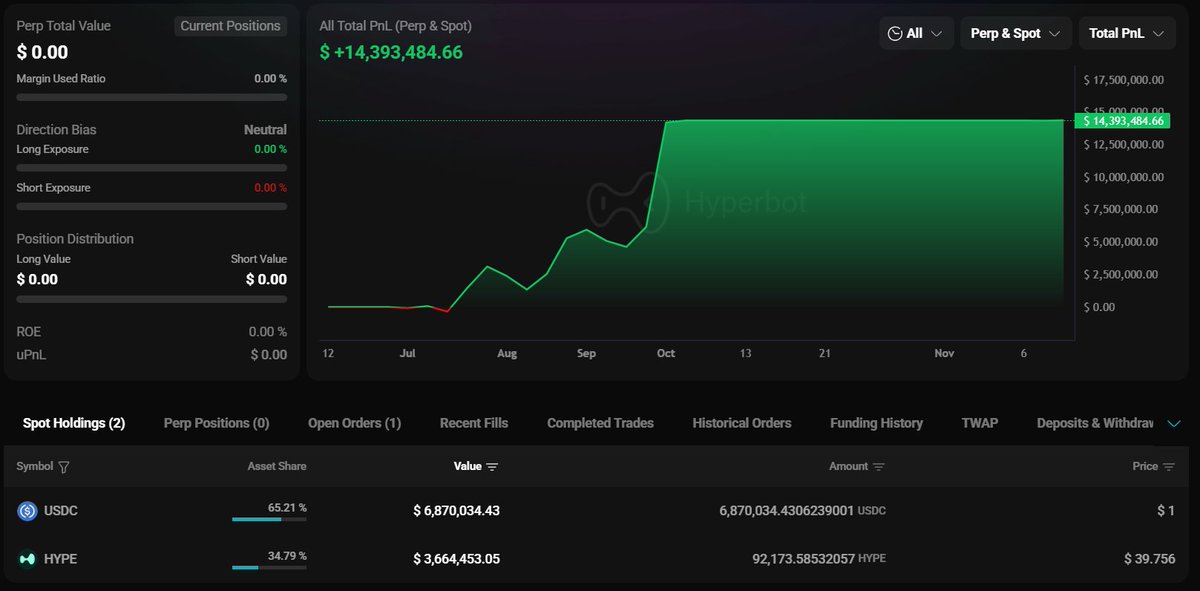The image size is (1200, 591).
Task: Click the Sep label on chart axis
Action: coord(586,354)
